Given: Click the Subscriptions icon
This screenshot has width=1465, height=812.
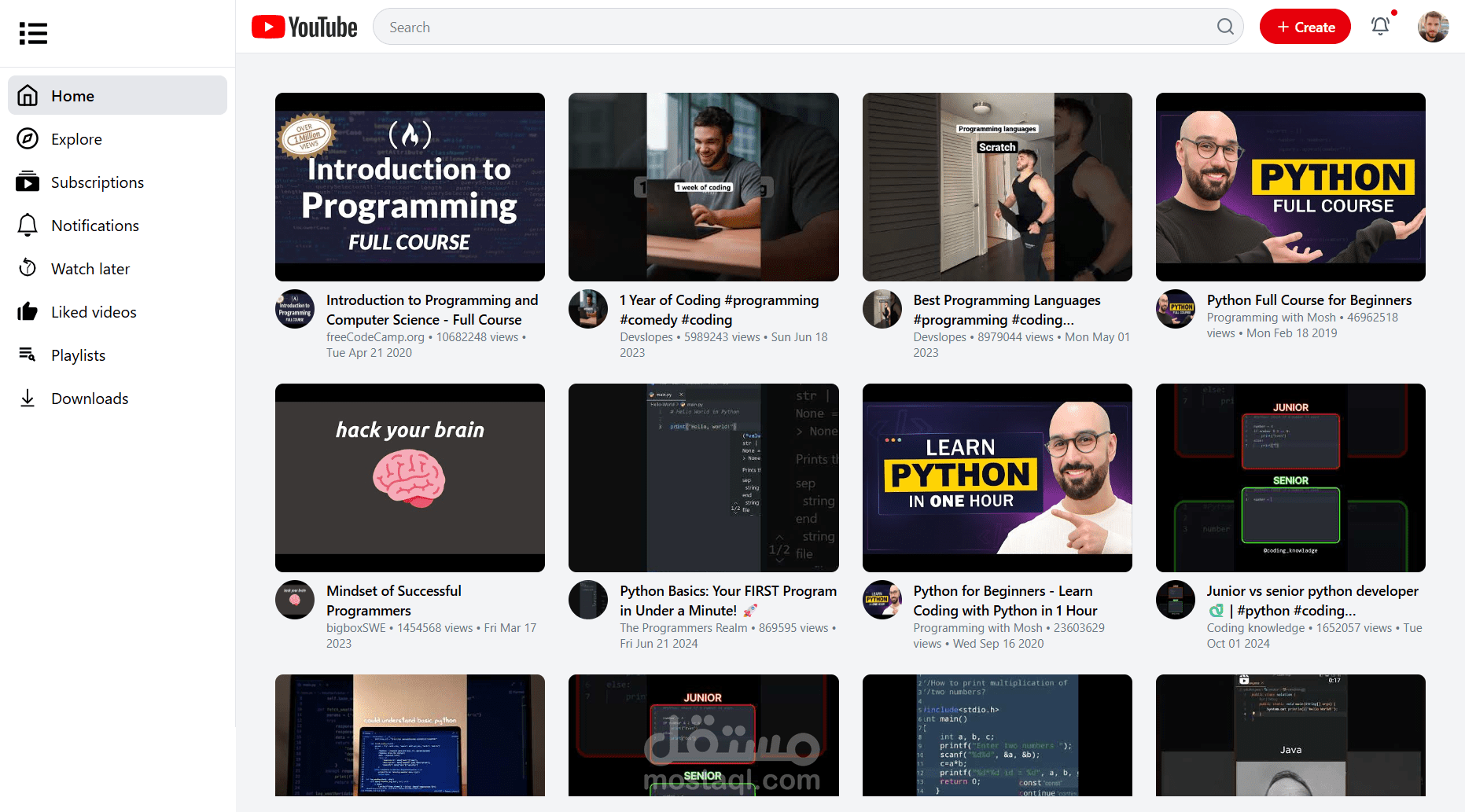Looking at the screenshot, I should pos(28,182).
